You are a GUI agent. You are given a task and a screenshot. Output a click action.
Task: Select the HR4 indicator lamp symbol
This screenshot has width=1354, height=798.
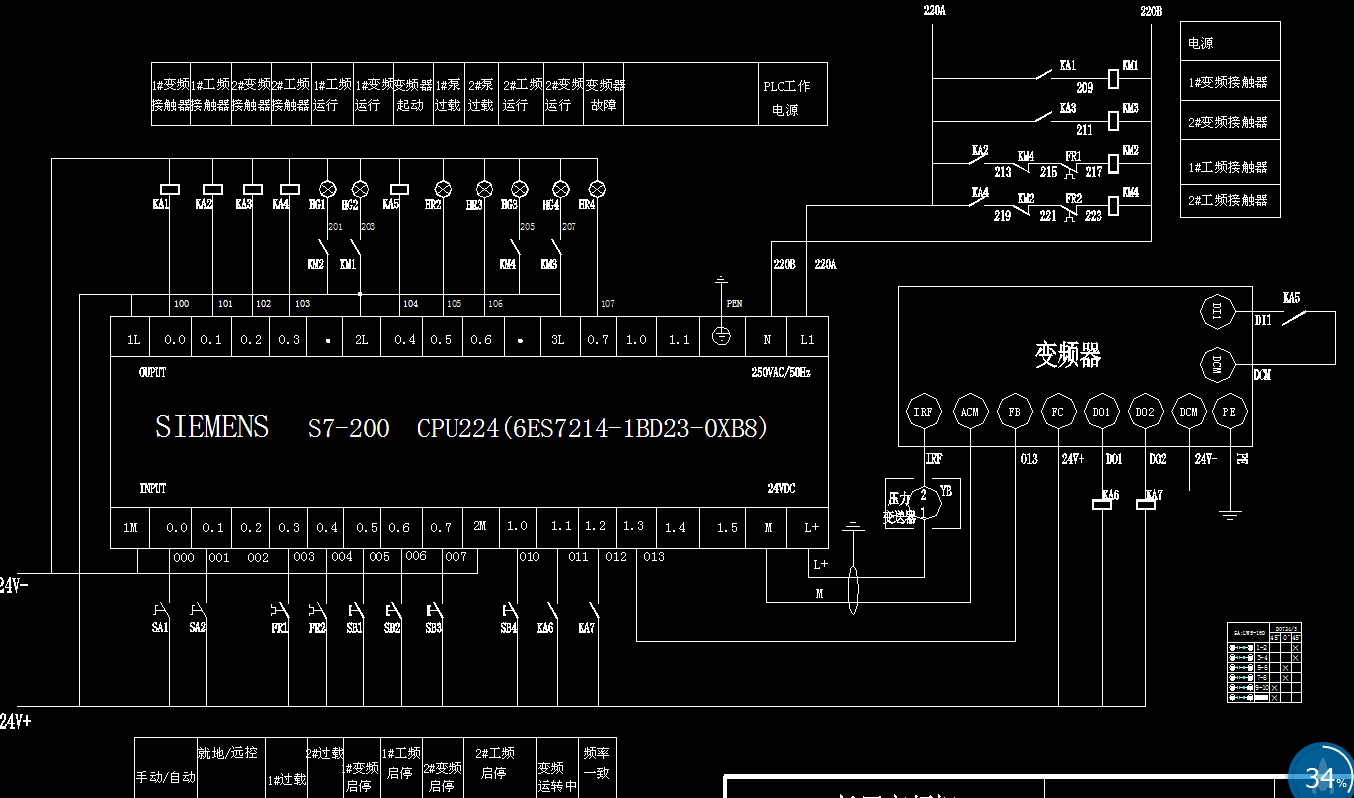597,188
